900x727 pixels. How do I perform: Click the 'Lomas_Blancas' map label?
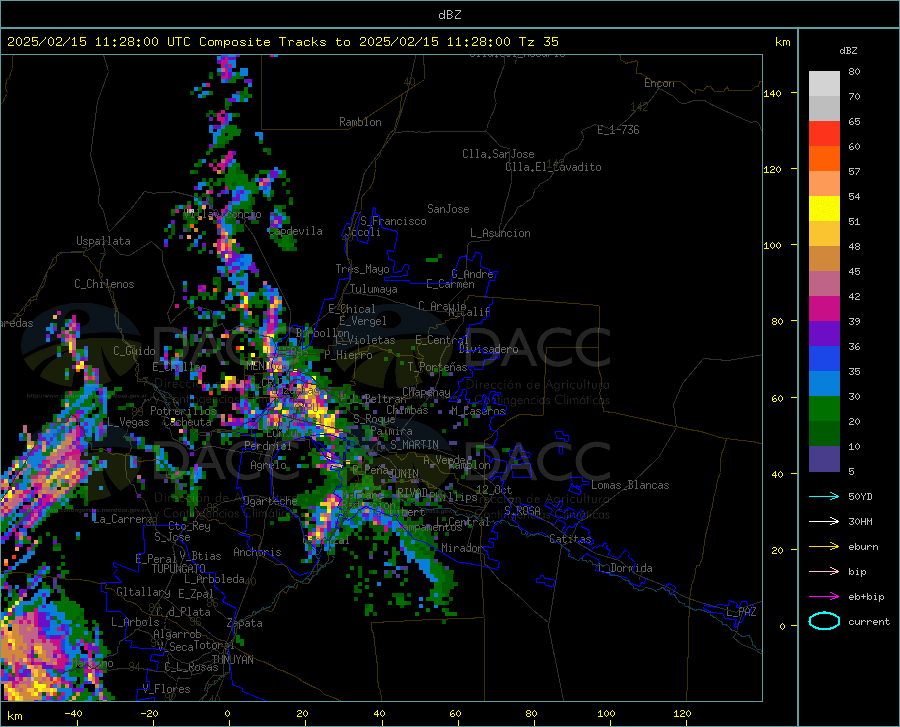pyautogui.click(x=630, y=485)
